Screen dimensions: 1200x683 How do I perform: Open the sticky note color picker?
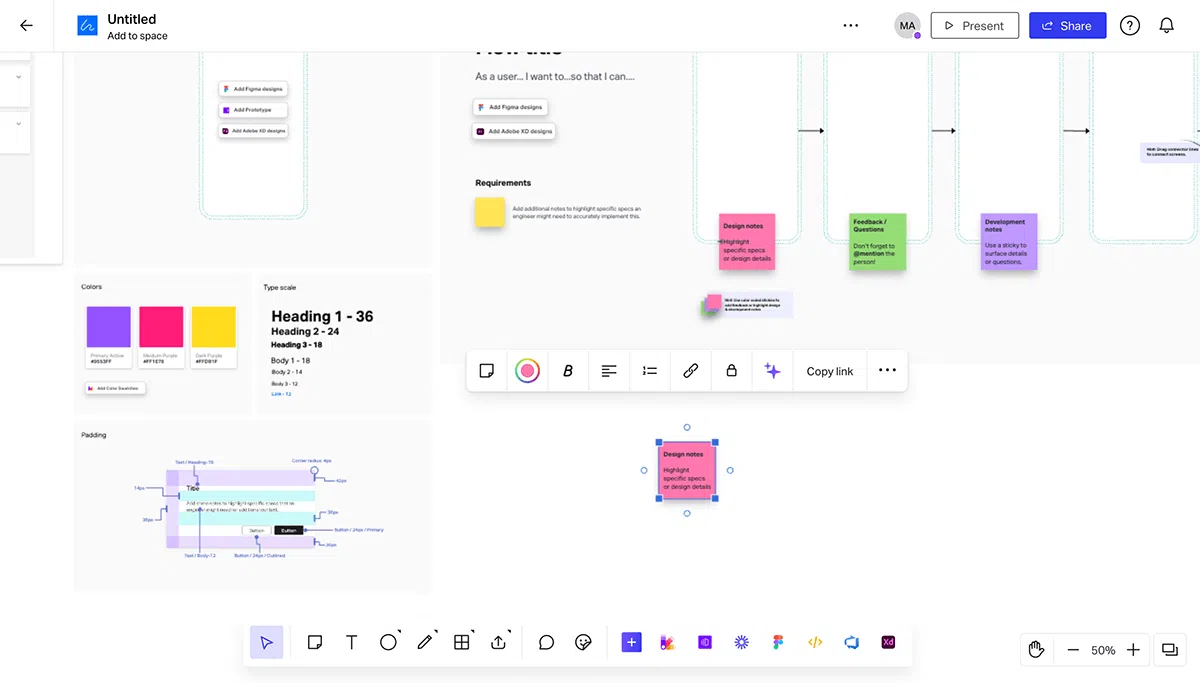click(x=527, y=371)
